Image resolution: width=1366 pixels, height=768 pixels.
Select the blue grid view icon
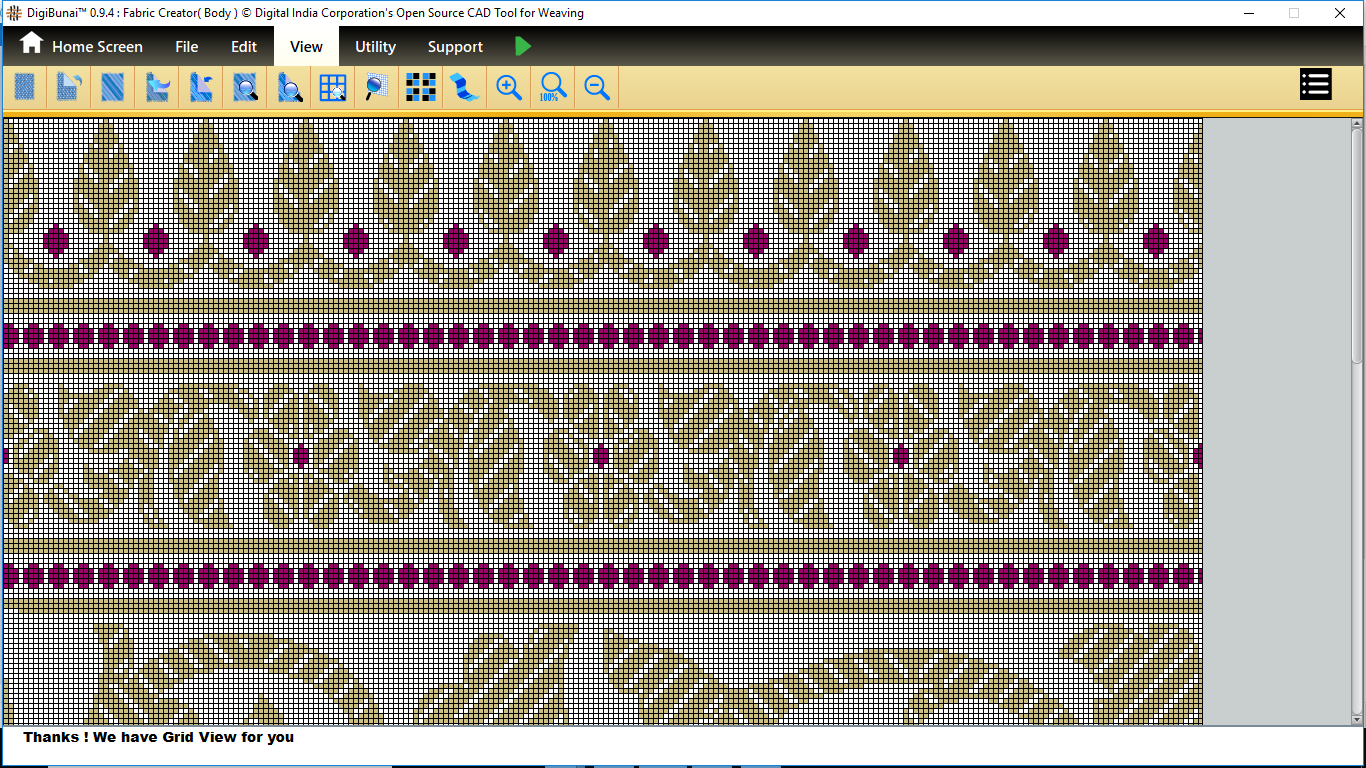coord(333,88)
